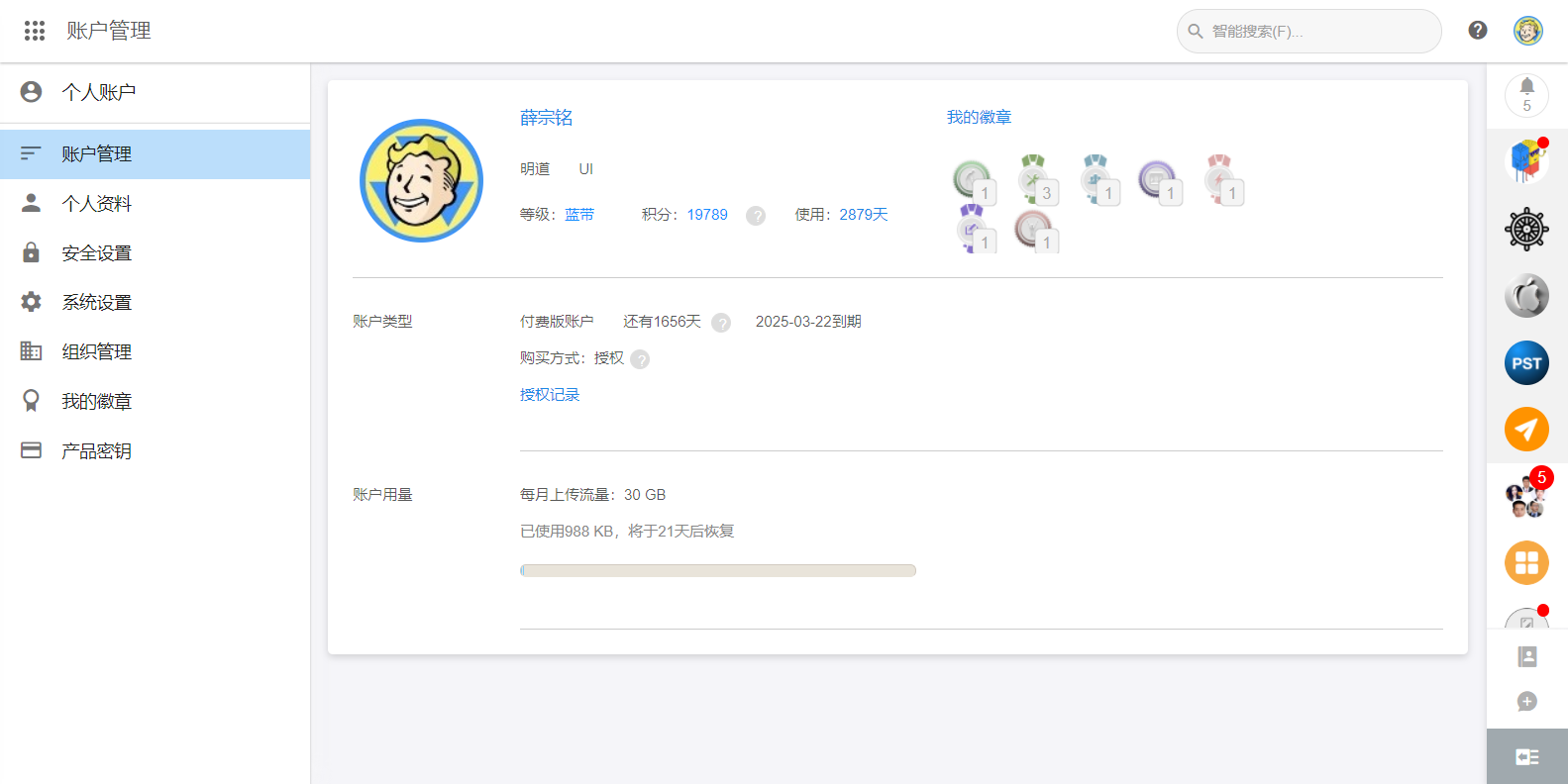The image size is (1568, 784).
Task: Open the orange paper plane app
Action: (x=1526, y=430)
